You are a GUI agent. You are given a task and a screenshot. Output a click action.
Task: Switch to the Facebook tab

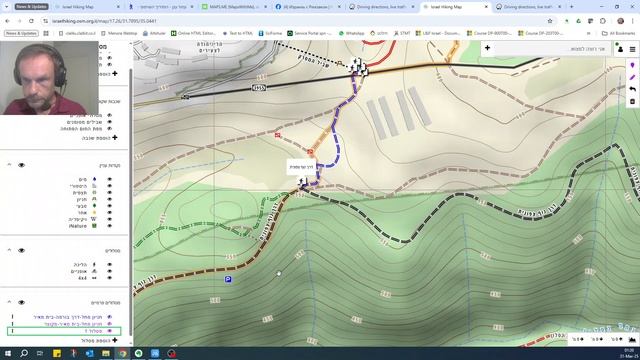coord(307,7)
